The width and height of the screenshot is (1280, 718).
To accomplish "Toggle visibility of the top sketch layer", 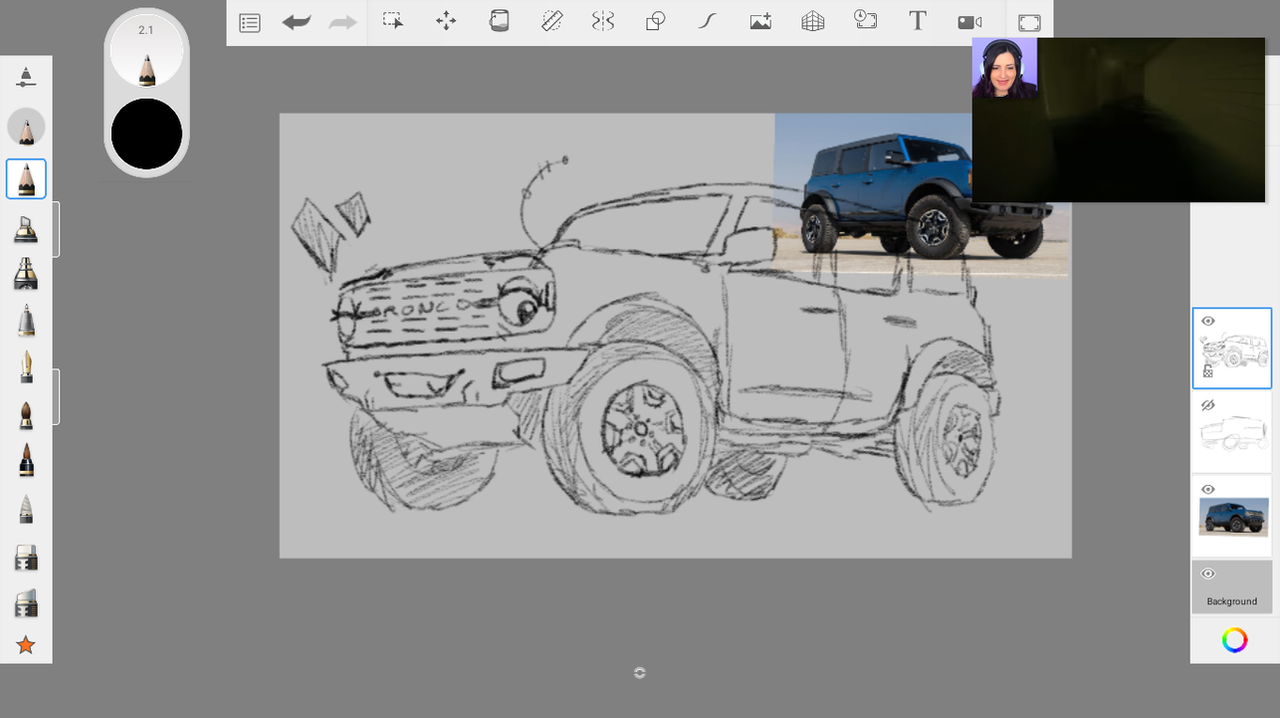I will click(x=1208, y=321).
